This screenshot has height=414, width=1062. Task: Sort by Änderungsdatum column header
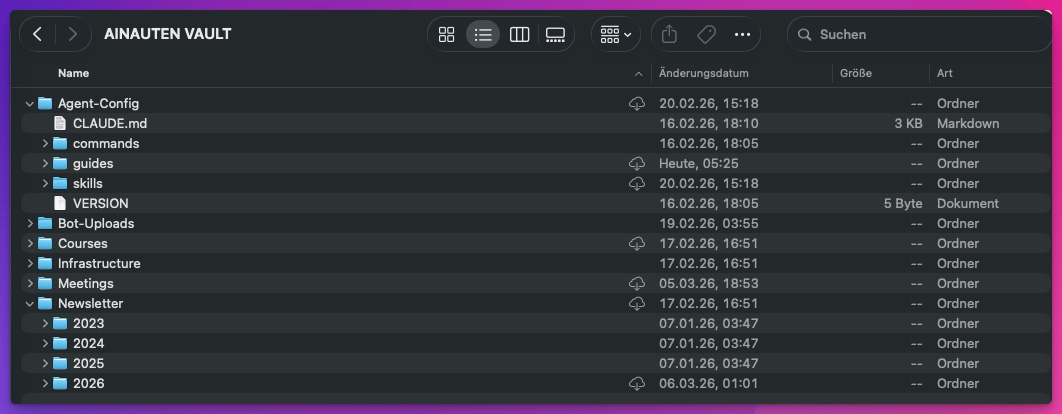(704, 73)
